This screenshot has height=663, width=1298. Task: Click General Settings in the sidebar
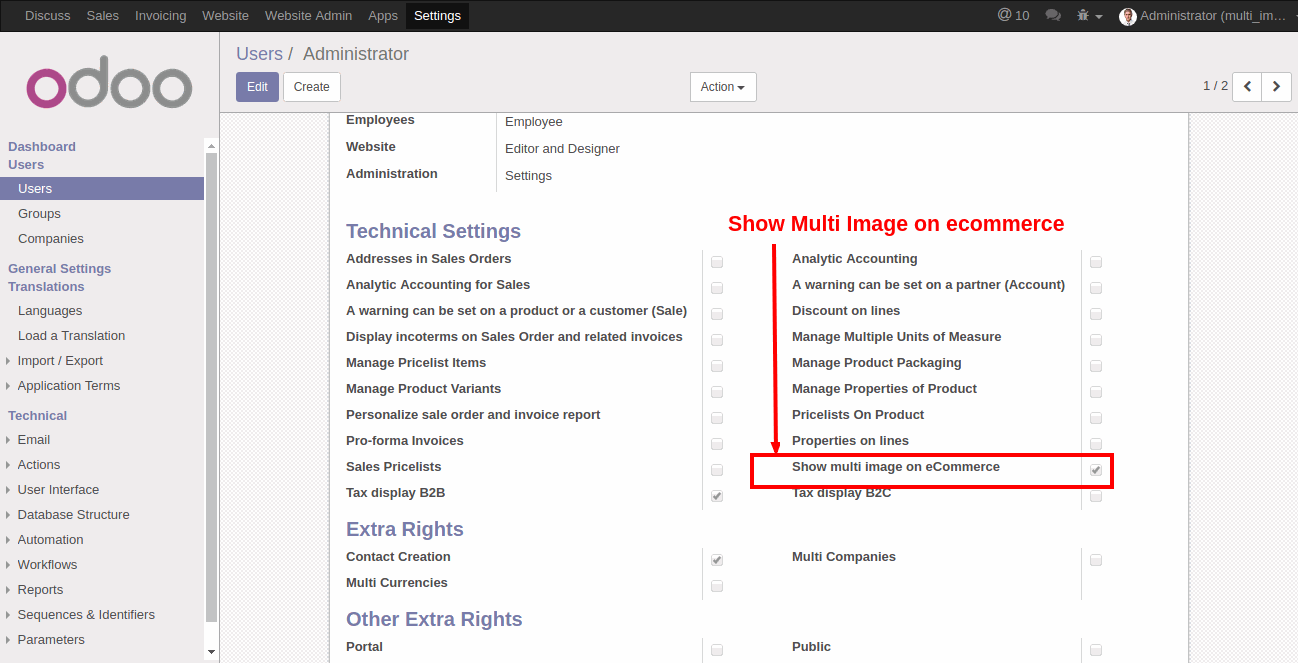click(x=59, y=269)
